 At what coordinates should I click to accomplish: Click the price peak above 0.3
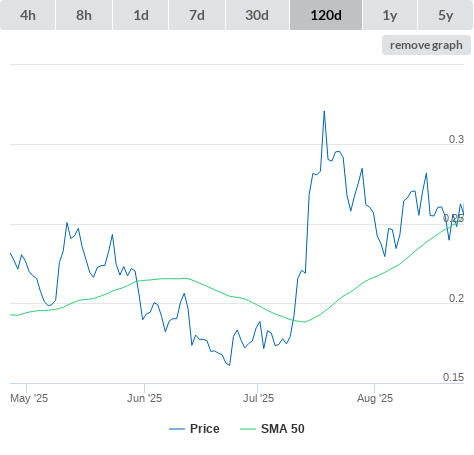click(324, 112)
